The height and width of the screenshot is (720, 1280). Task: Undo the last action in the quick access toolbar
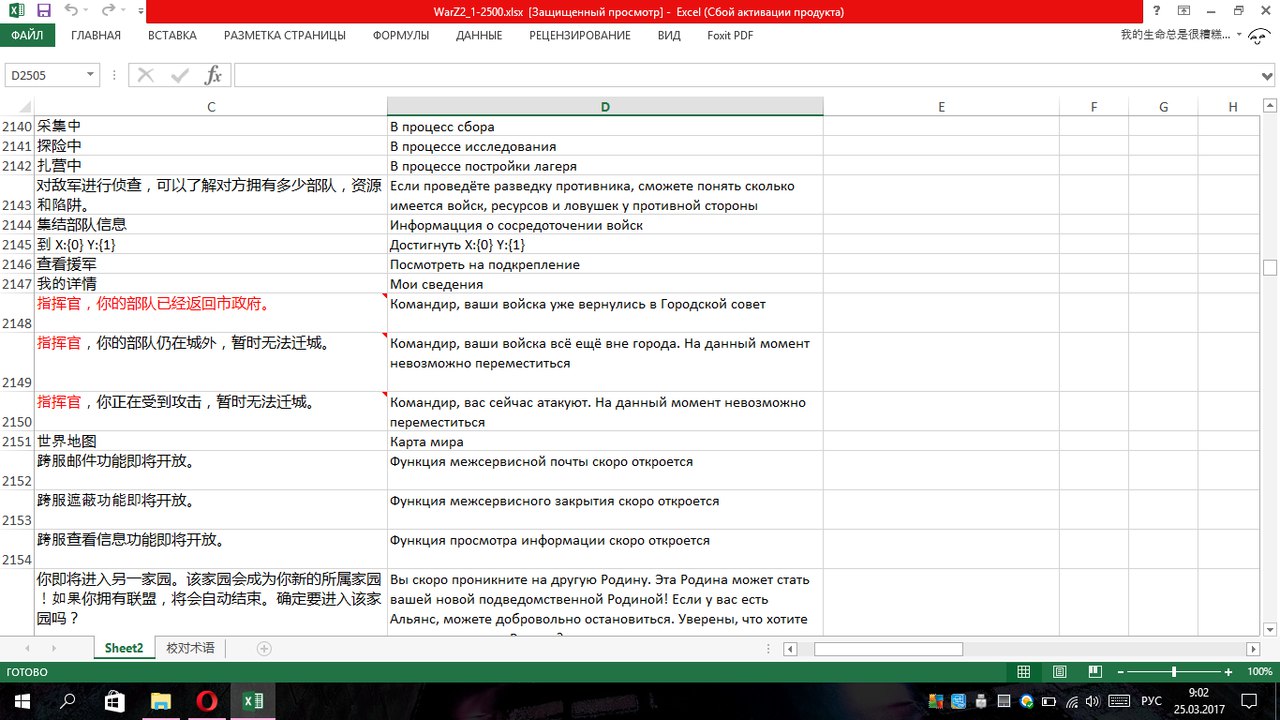70,11
